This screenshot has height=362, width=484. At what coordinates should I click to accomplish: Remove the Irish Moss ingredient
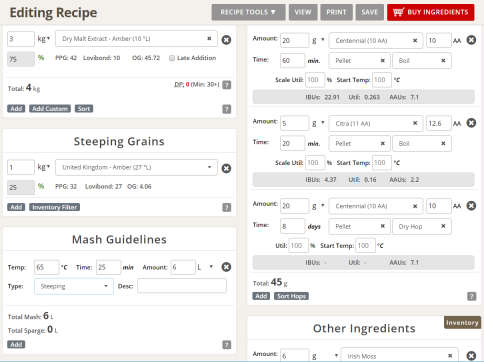pos(471,356)
